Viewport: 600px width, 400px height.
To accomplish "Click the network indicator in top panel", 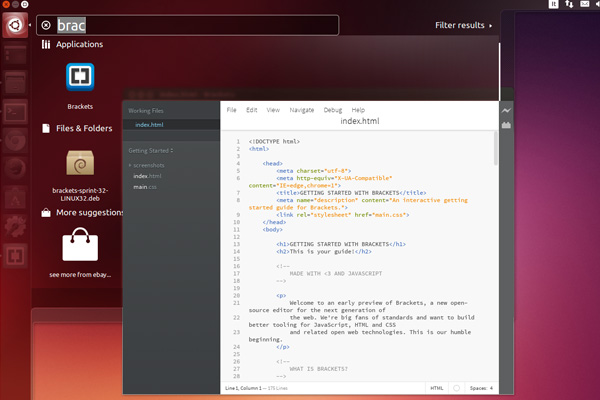I will tap(569, 4).
